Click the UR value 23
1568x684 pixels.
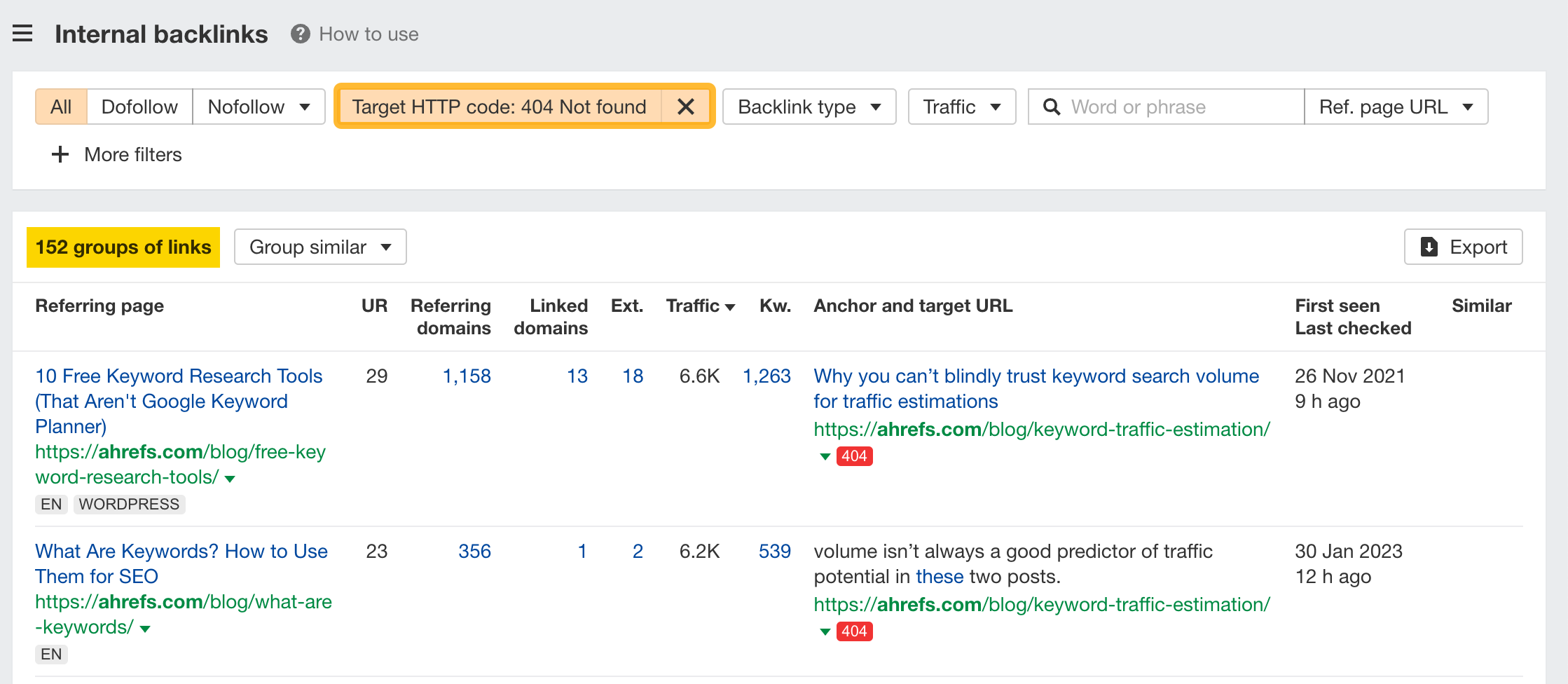[376, 551]
